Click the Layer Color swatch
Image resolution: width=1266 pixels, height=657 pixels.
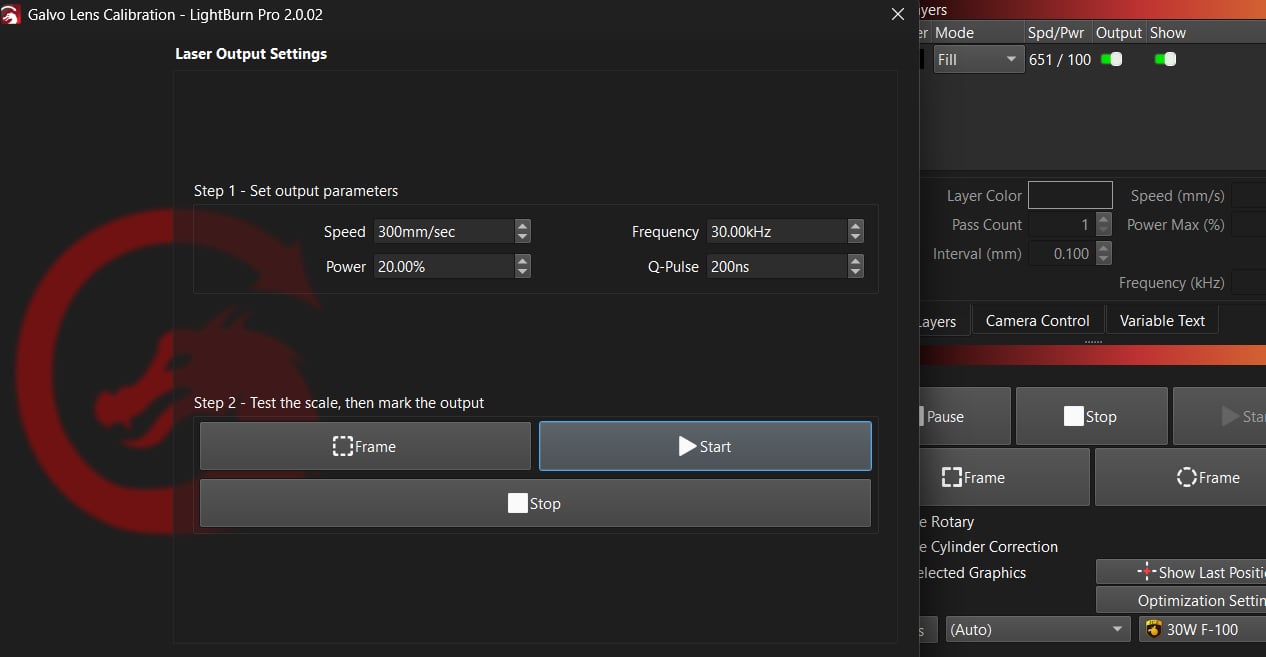1070,195
